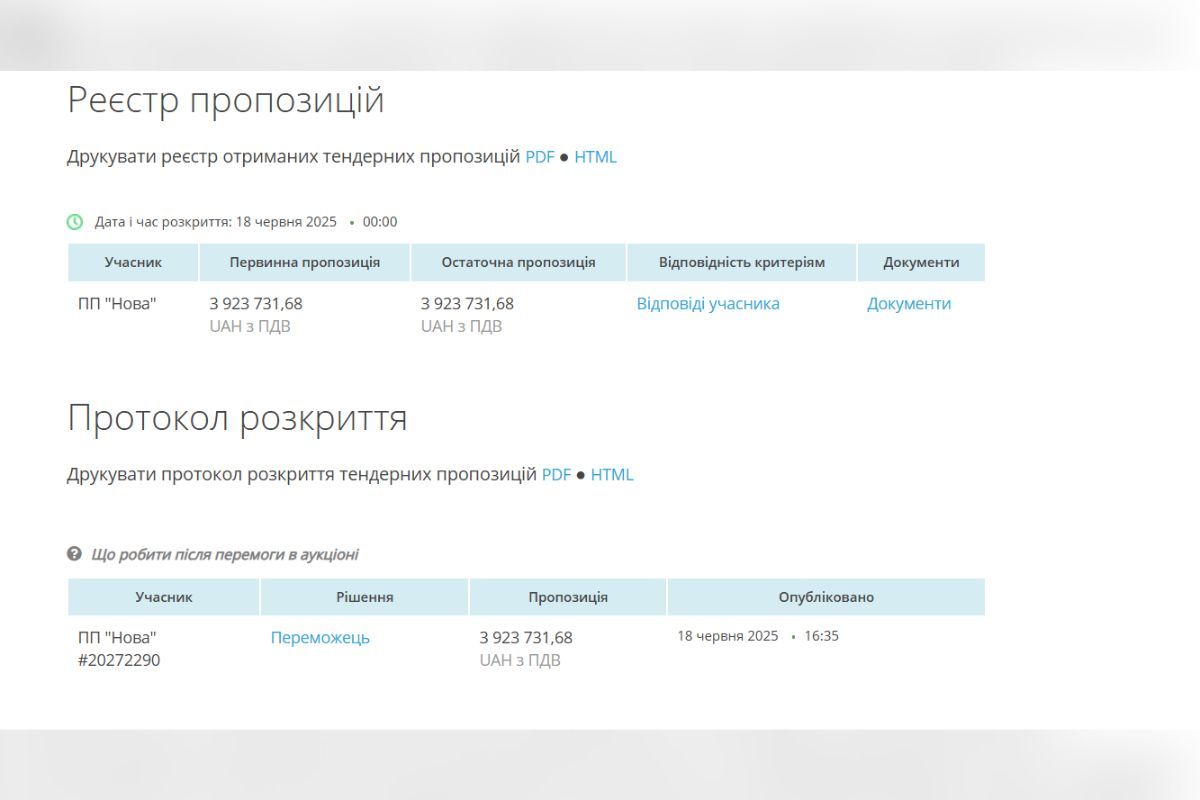Click the Первинна пропозиція column header

pos(305,261)
